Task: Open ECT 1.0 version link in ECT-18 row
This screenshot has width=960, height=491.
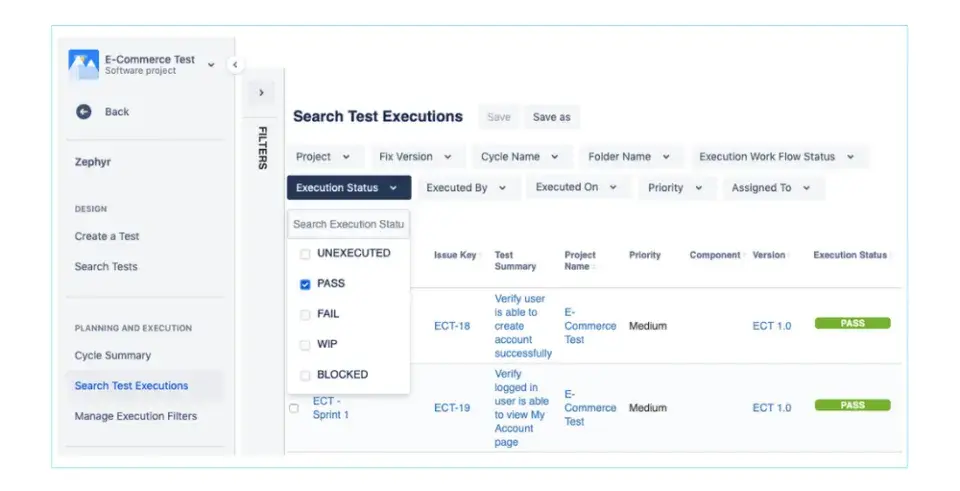Action: point(771,326)
